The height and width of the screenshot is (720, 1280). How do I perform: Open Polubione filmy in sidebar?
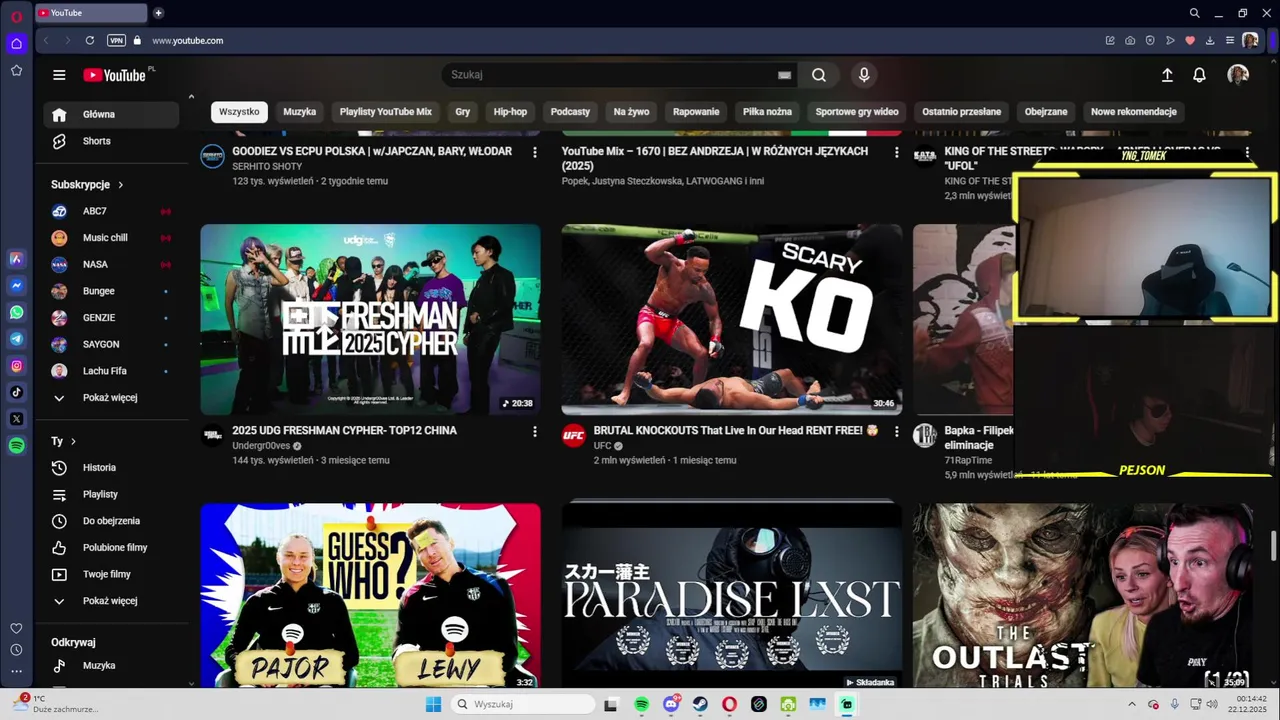click(x=111, y=548)
